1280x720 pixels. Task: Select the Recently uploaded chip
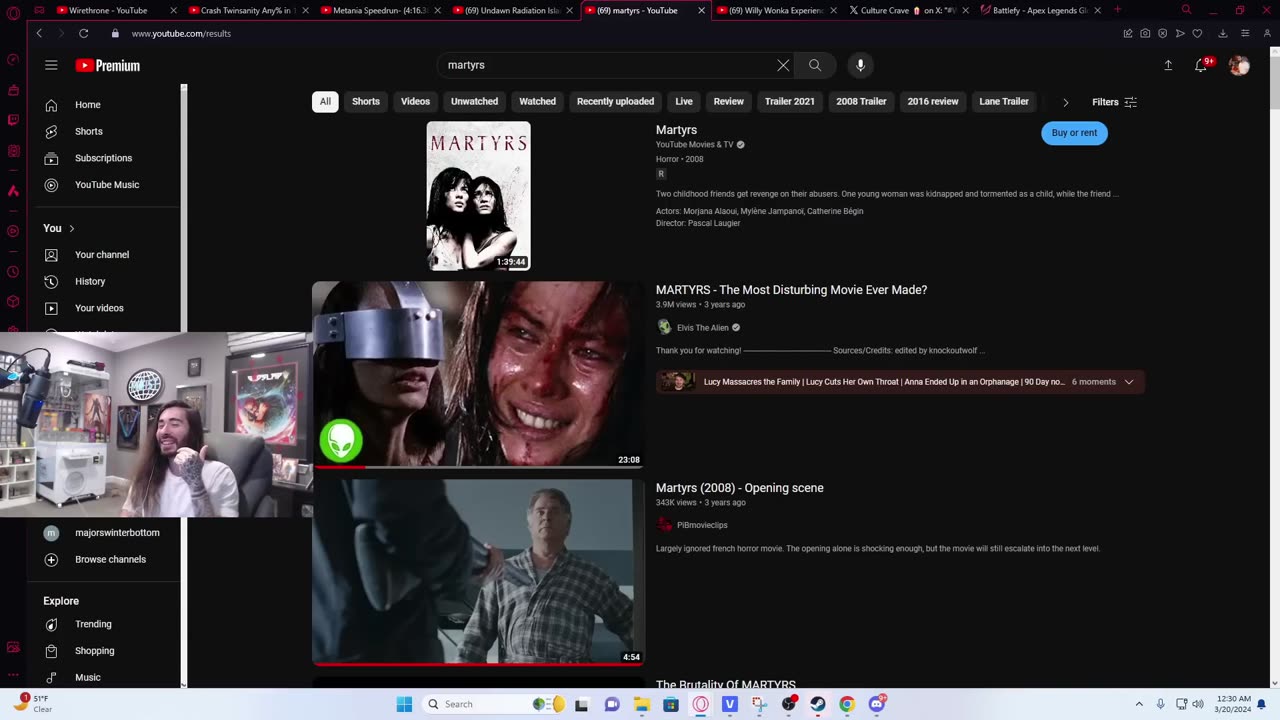click(615, 101)
